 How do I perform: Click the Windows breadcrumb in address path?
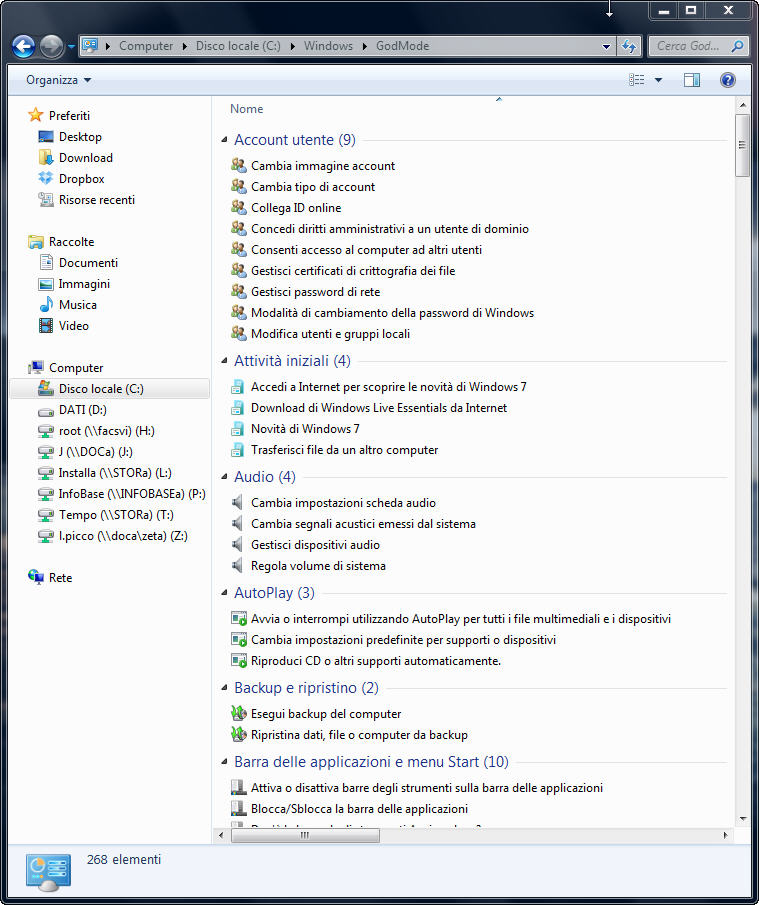point(328,46)
